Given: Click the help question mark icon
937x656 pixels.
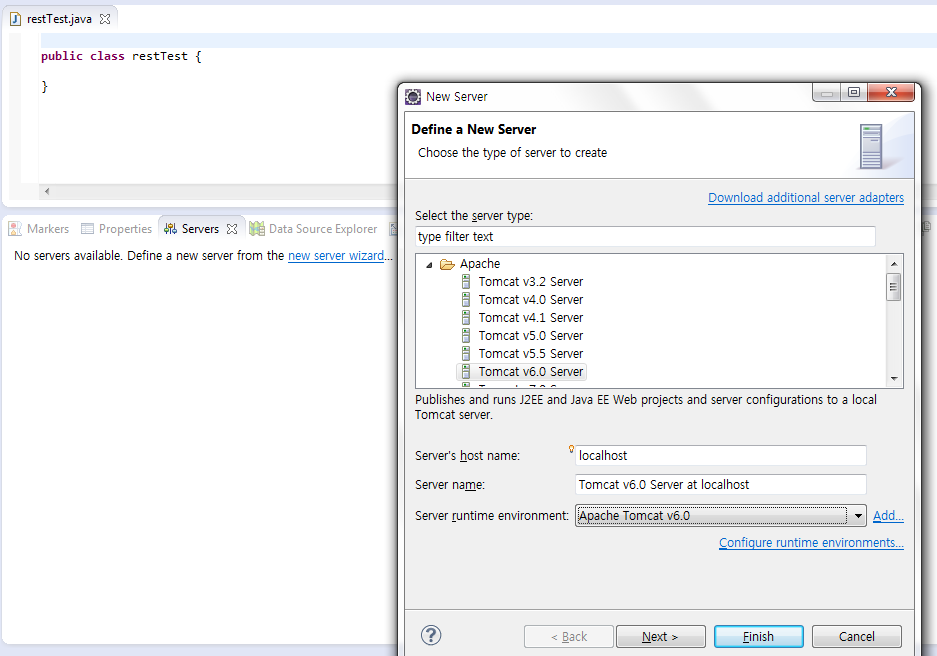Looking at the screenshot, I should tap(431, 635).
